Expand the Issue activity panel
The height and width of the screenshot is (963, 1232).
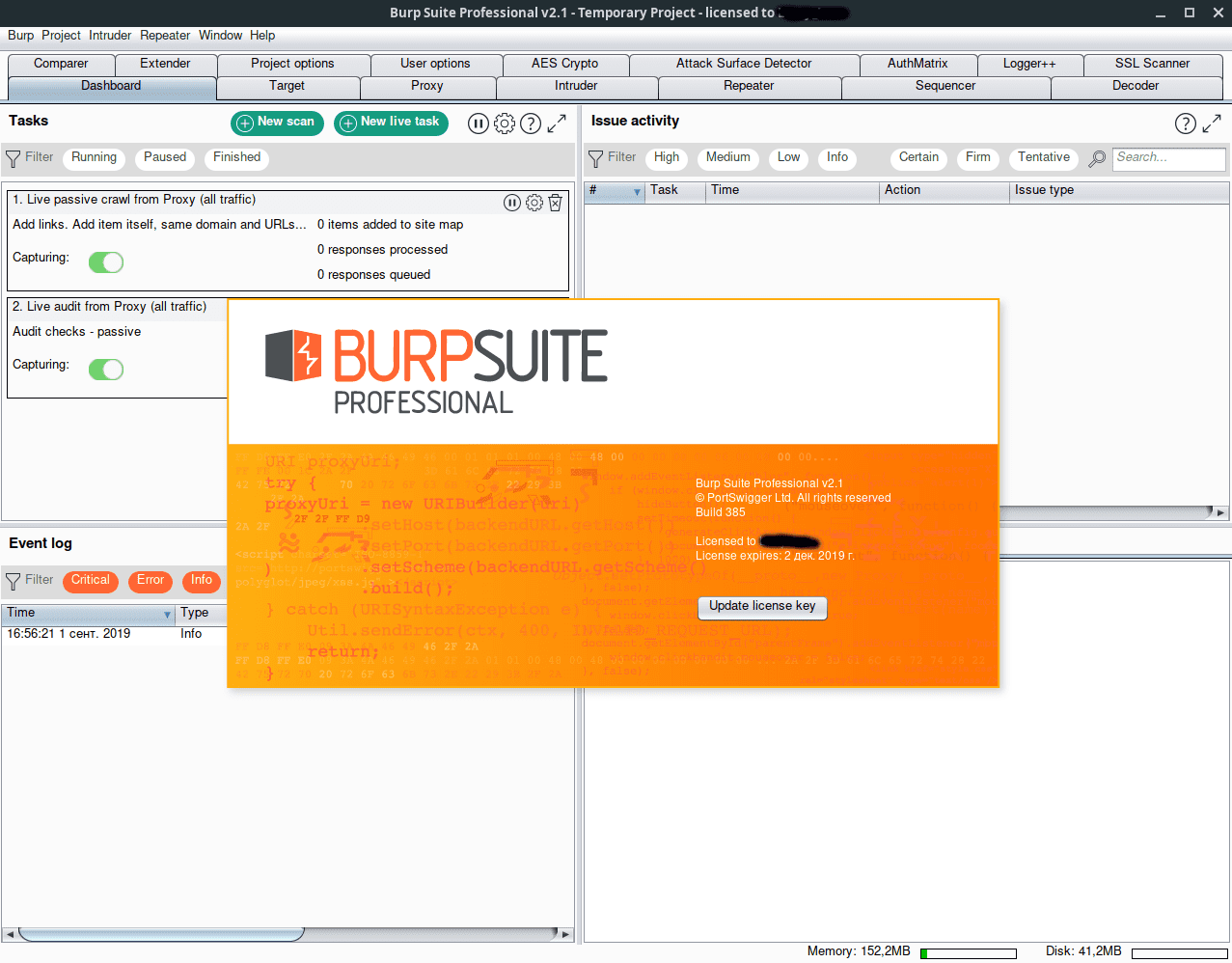point(1212,124)
